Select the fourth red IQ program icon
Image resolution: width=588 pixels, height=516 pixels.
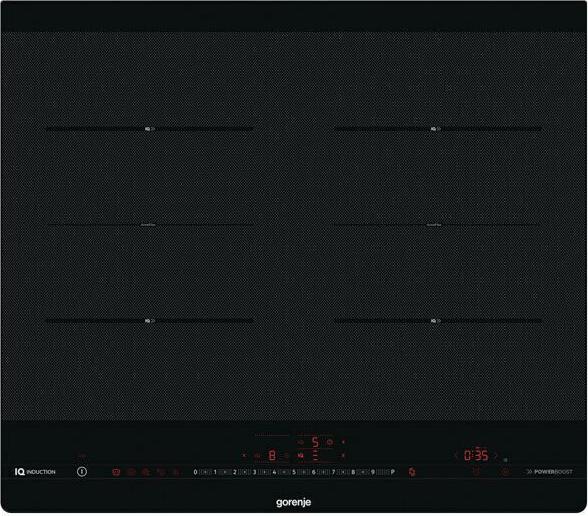pos(161,472)
